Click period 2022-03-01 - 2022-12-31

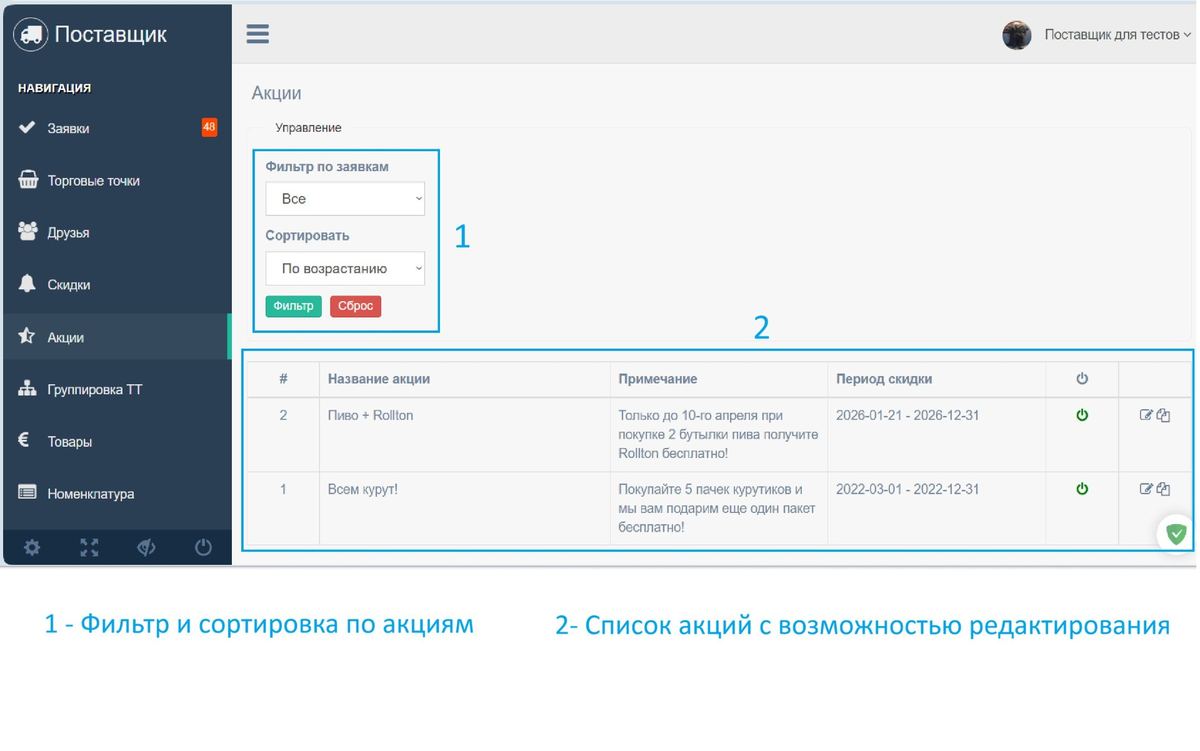908,489
